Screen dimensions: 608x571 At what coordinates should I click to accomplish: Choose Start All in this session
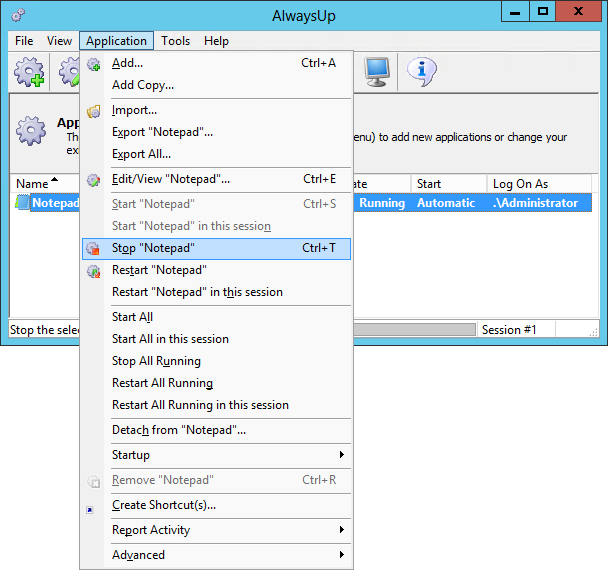tap(216, 339)
